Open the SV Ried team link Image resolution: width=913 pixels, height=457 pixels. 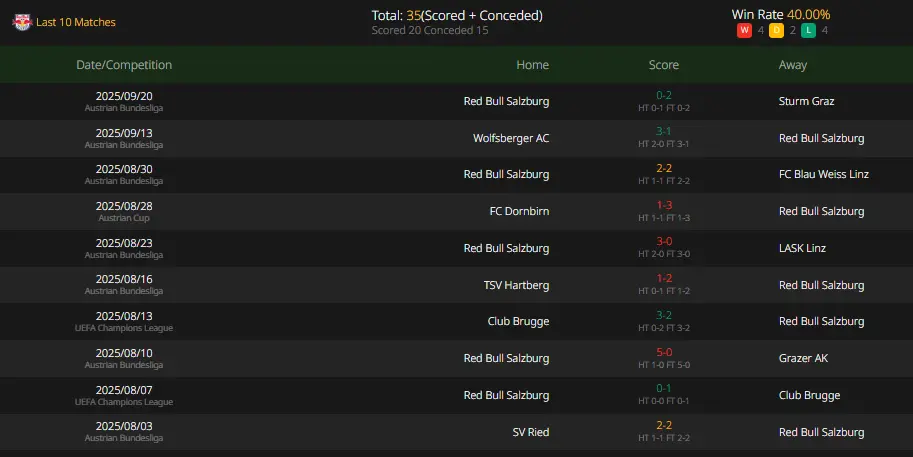pos(530,432)
